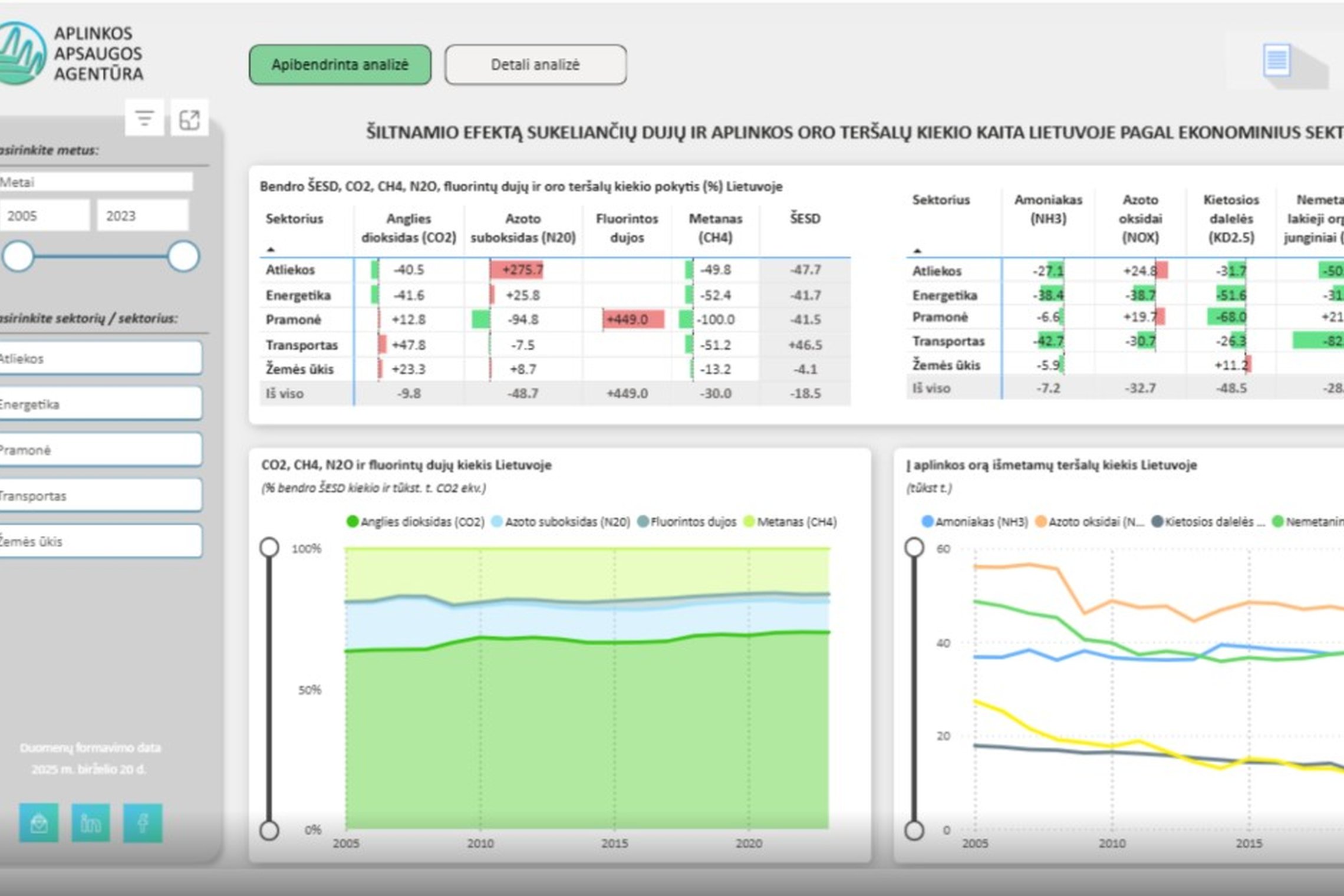Select the Energetika sector button
Screen dimensions: 1344x896
coord(100,404)
